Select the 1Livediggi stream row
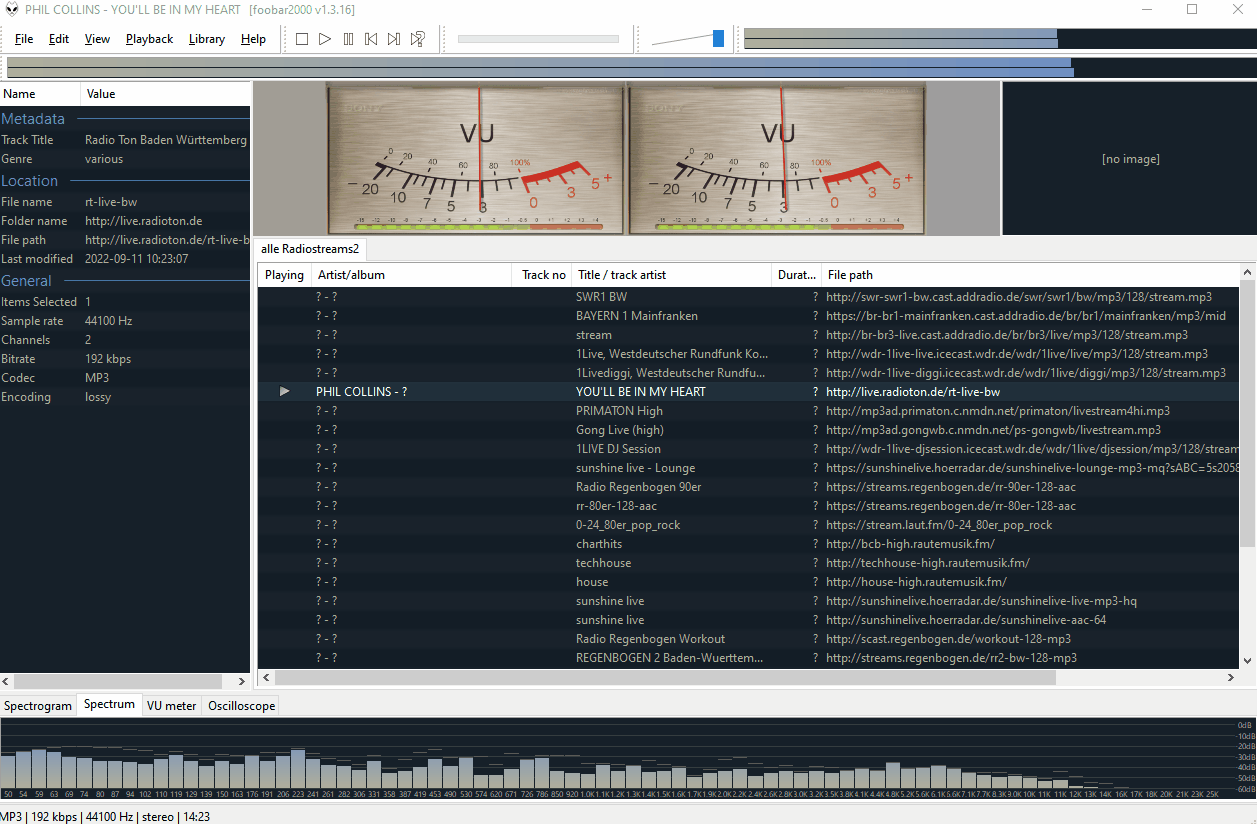The height and width of the screenshot is (824, 1257). click(x=748, y=373)
